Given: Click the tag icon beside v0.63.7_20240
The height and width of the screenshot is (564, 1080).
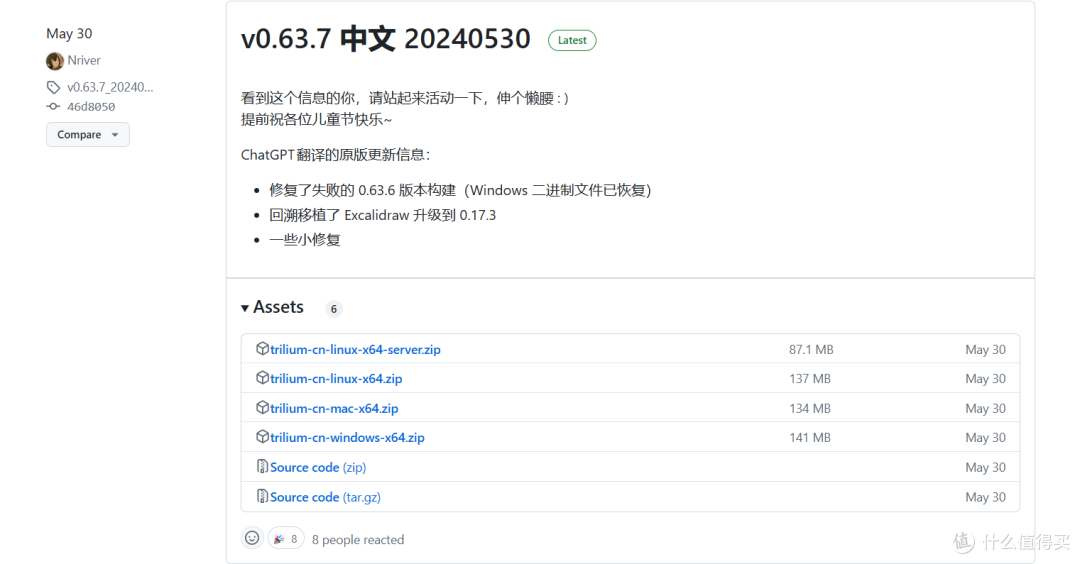Looking at the screenshot, I should point(53,87).
